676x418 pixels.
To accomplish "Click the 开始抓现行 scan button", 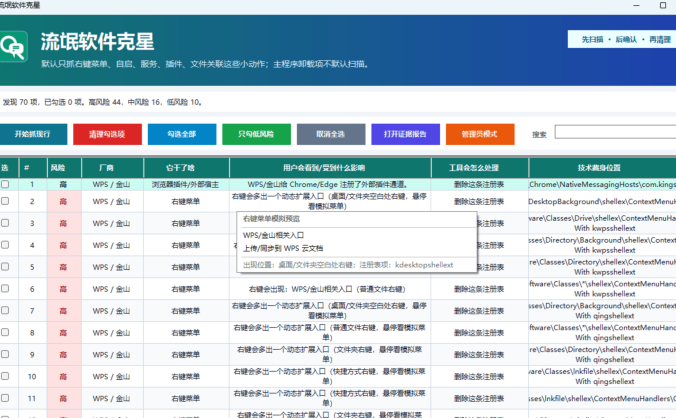I will pyautogui.click(x=33, y=134).
